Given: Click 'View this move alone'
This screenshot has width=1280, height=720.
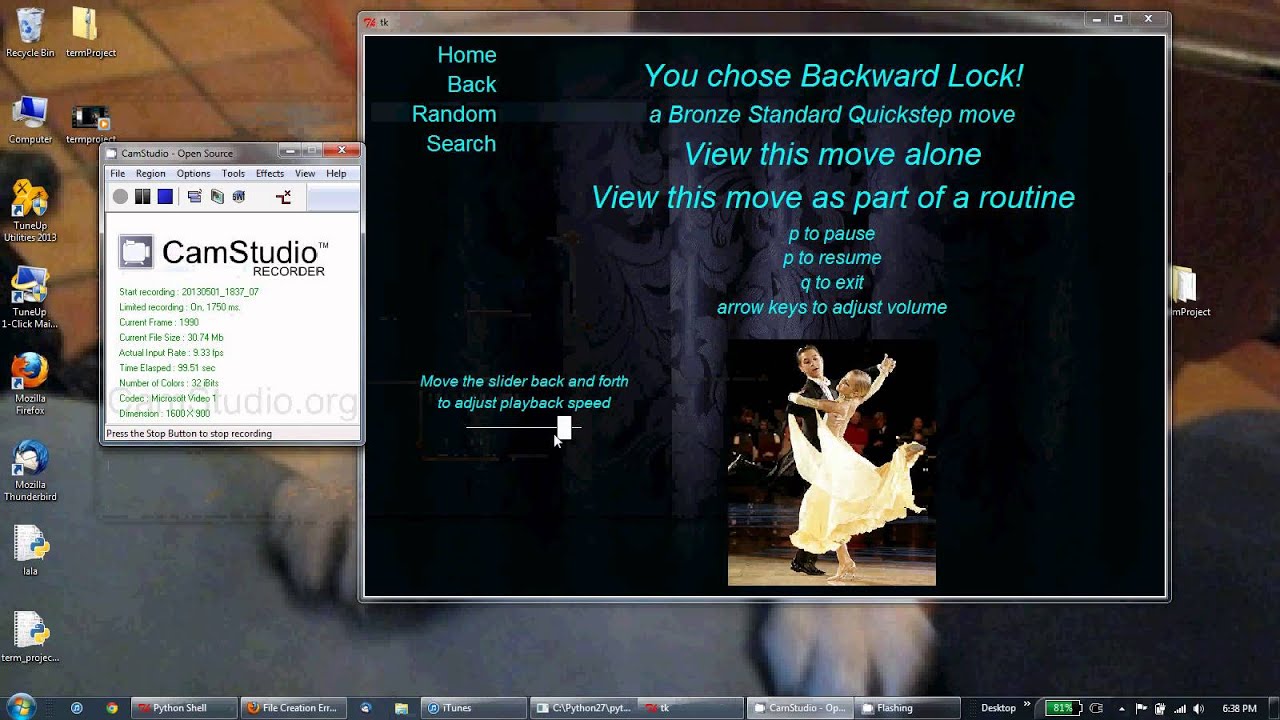Looking at the screenshot, I should pos(832,154).
